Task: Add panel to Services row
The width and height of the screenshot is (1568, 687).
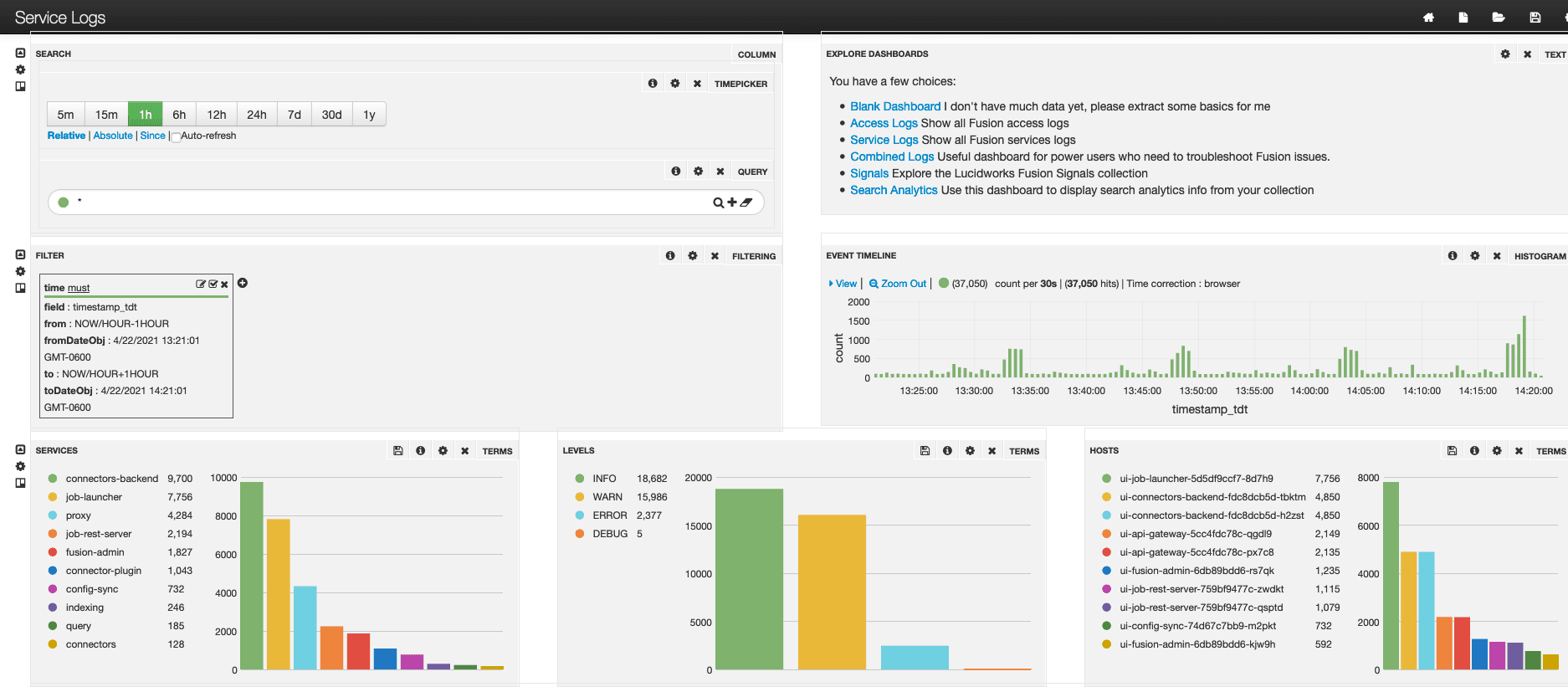Action: (x=21, y=483)
